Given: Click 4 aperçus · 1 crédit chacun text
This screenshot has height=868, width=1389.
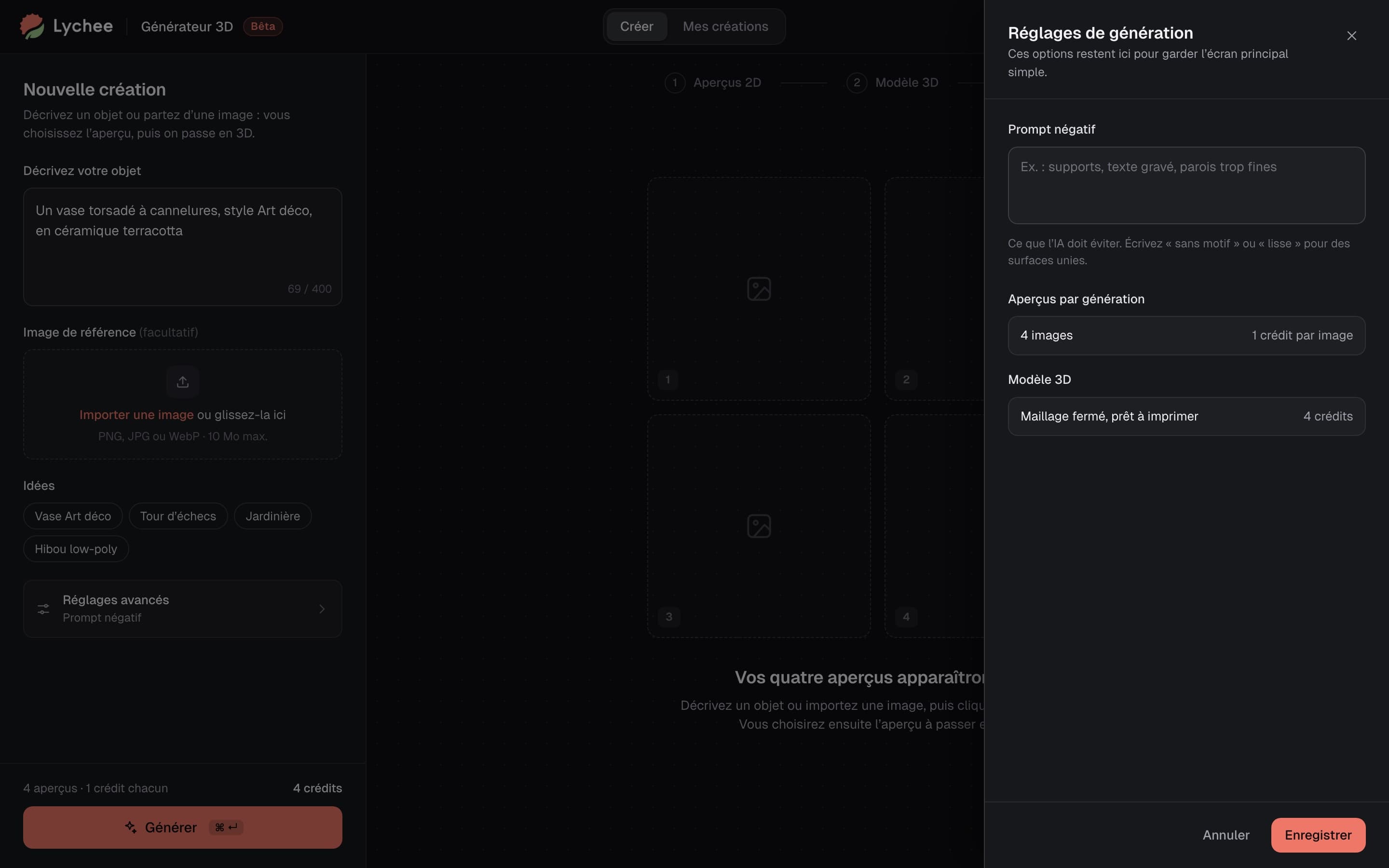Looking at the screenshot, I should (96, 788).
